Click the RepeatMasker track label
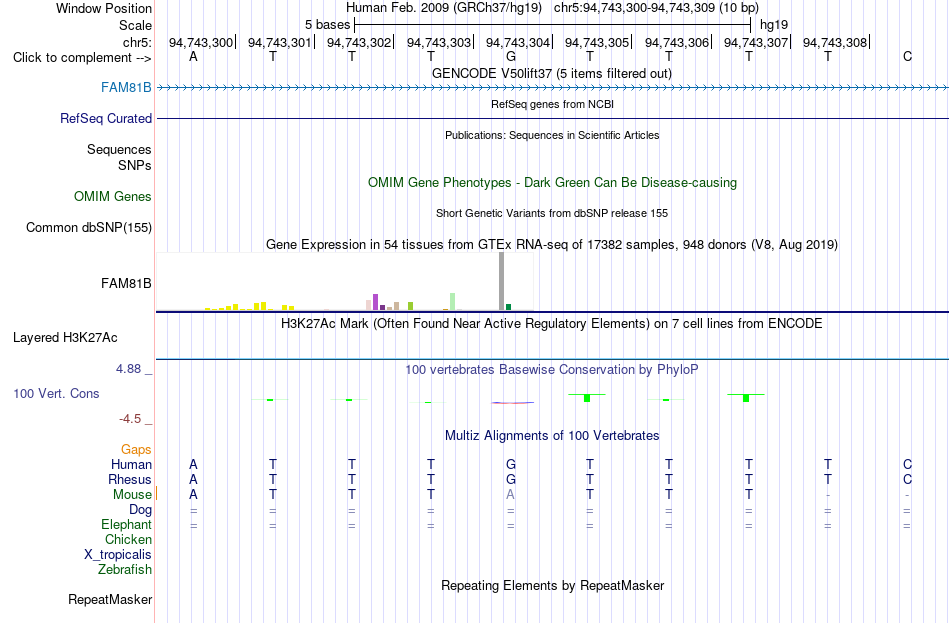The image size is (950, 623). 110,599
